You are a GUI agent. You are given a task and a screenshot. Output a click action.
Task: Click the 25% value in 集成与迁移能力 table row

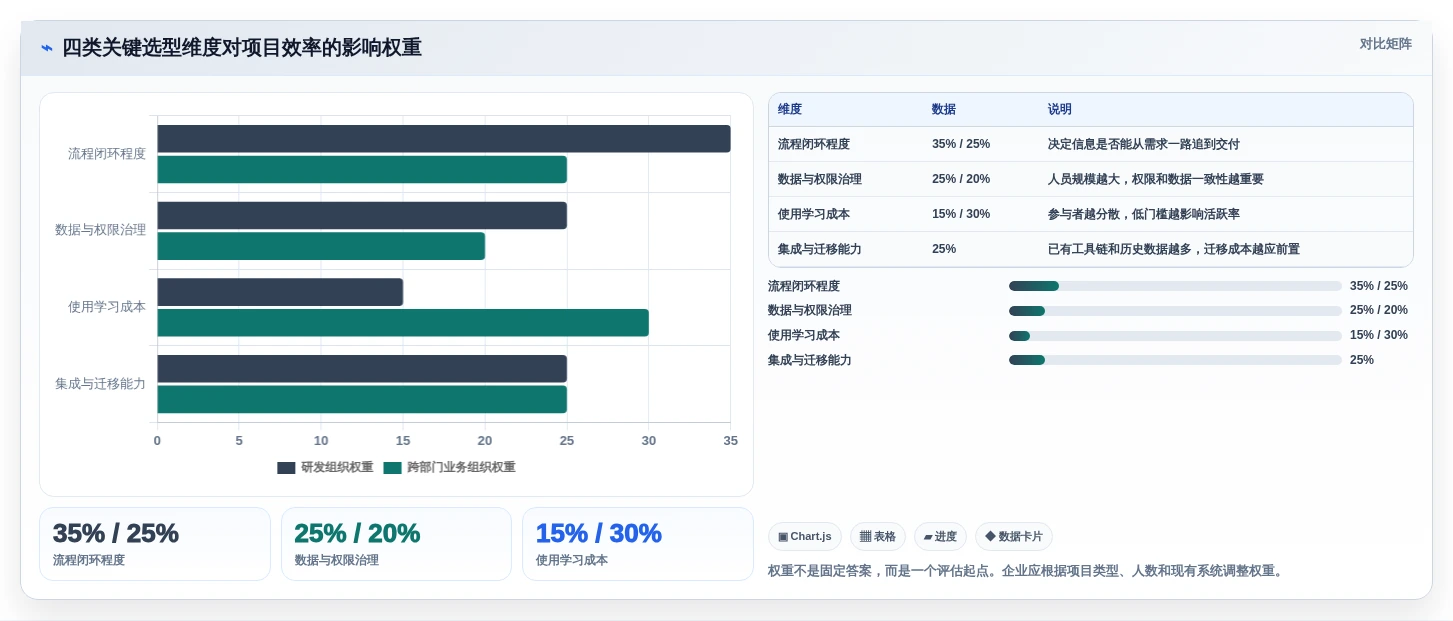[944, 249]
